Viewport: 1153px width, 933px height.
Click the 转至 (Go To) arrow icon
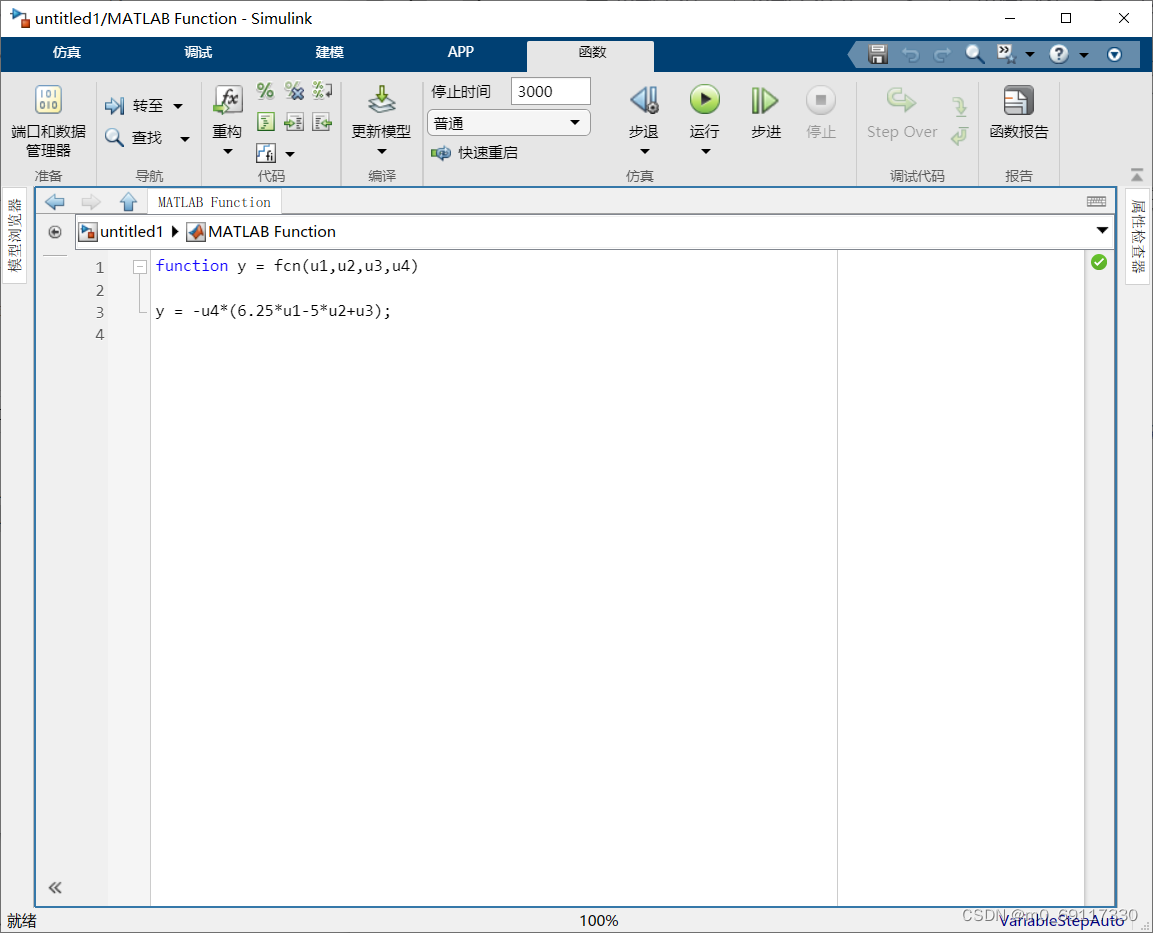pos(114,107)
